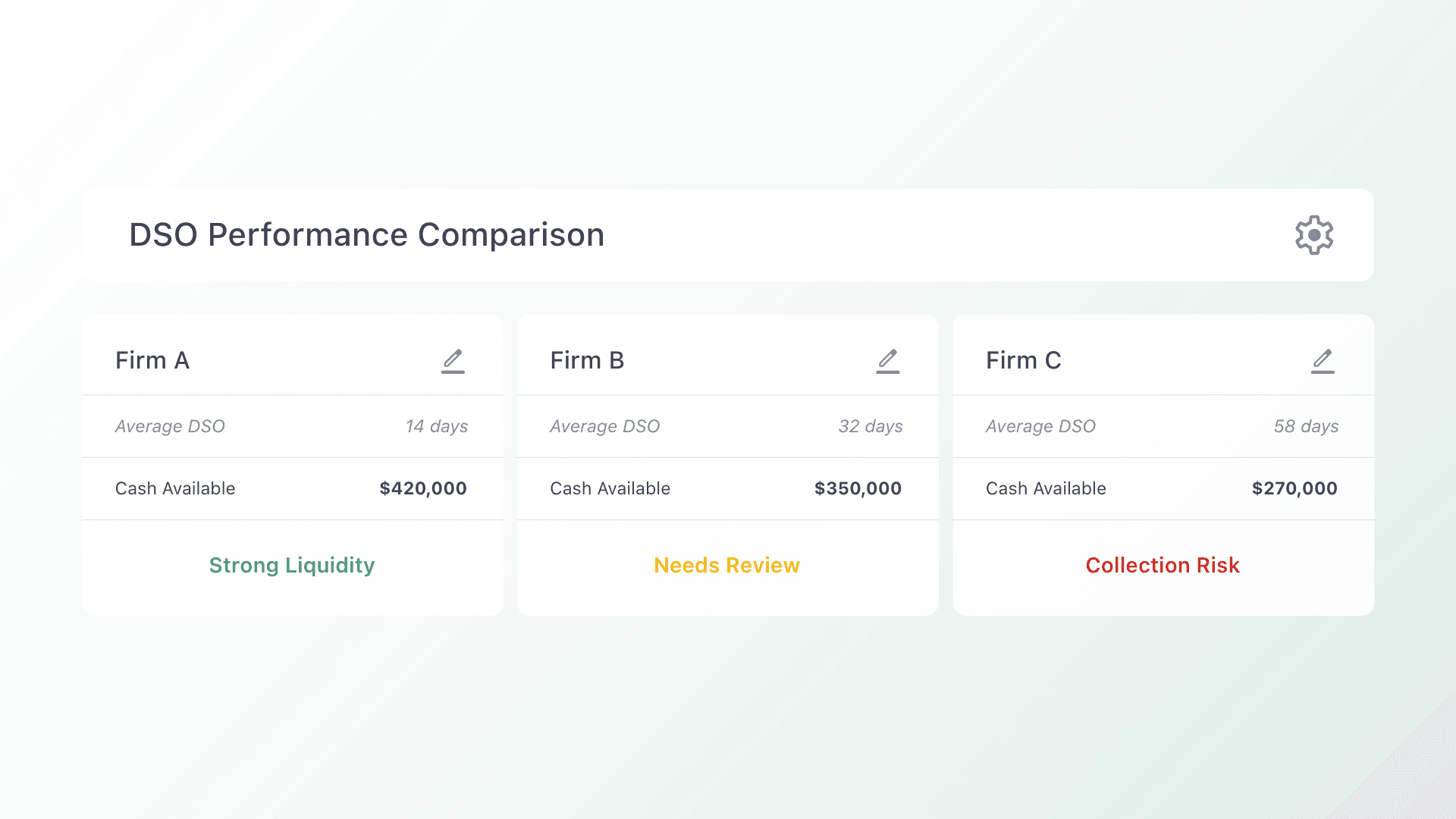Select the $420,000 cash amount

423,488
